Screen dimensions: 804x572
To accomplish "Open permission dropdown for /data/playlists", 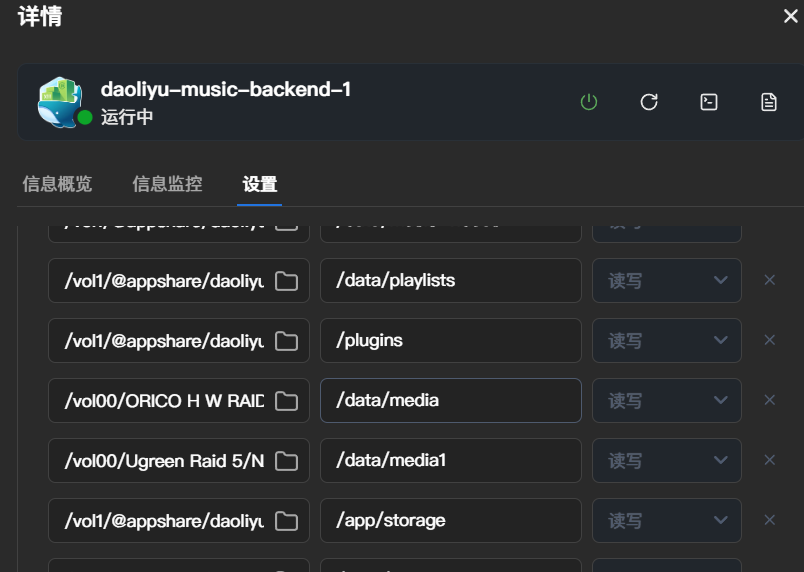I will pyautogui.click(x=667, y=281).
